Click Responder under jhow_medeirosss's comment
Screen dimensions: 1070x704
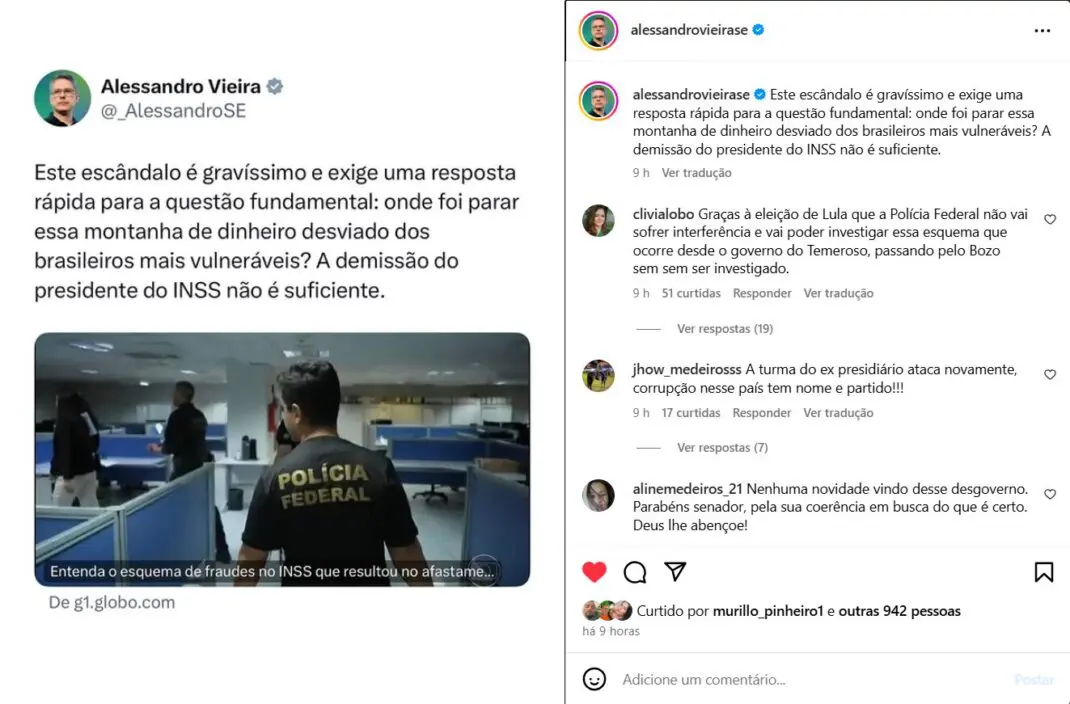coord(762,413)
